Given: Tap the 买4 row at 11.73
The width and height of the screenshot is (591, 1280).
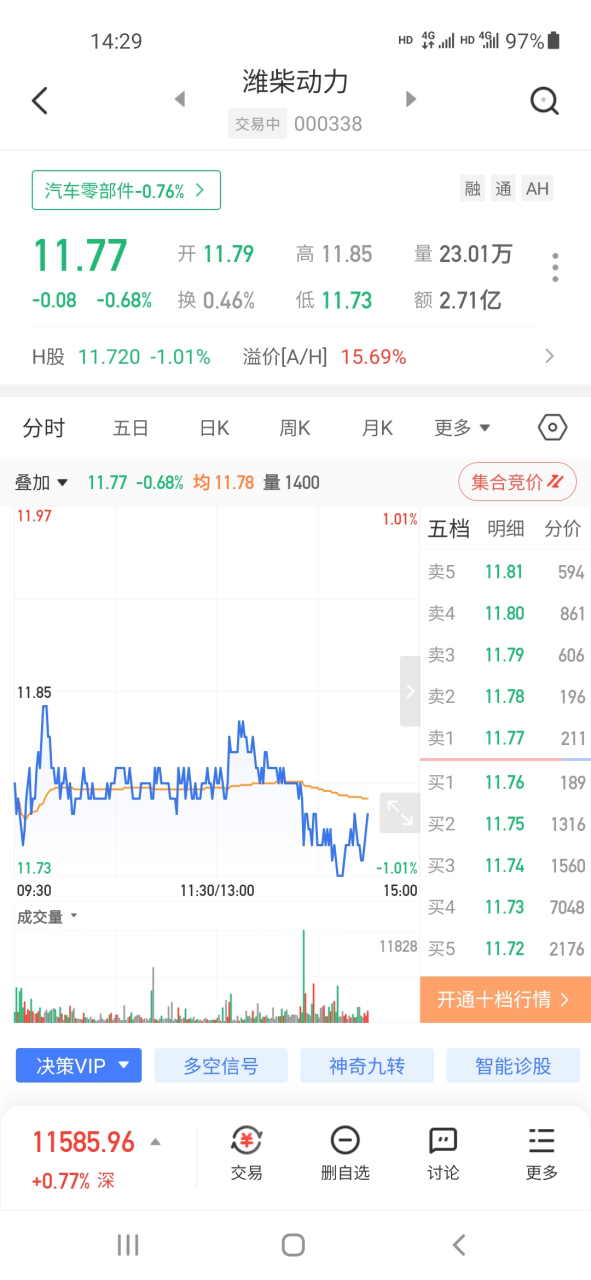Looking at the screenshot, I should tap(505, 907).
